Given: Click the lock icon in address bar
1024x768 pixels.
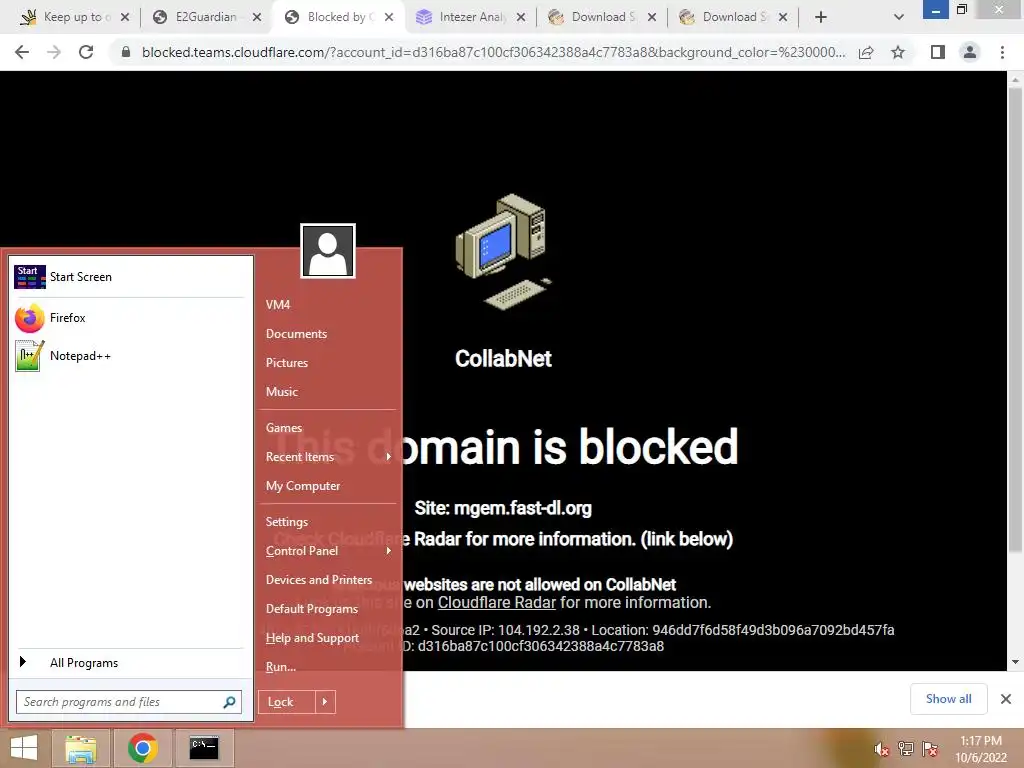Looking at the screenshot, I should [126, 52].
